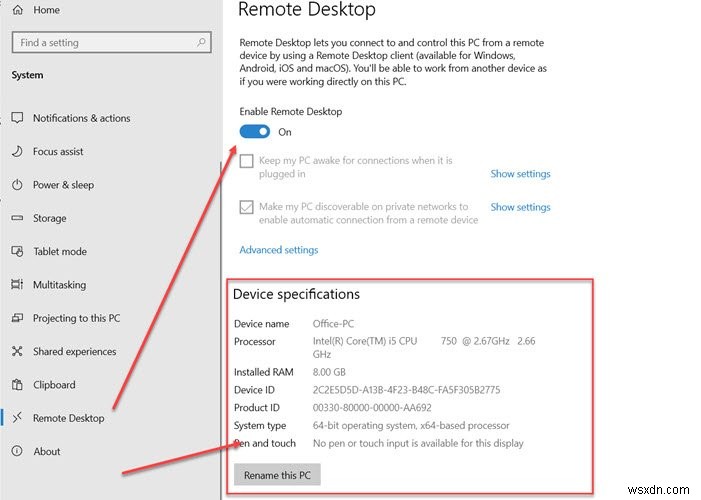The width and height of the screenshot is (701, 500).
Task: Open Multitasking settings
Action: [59, 285]
